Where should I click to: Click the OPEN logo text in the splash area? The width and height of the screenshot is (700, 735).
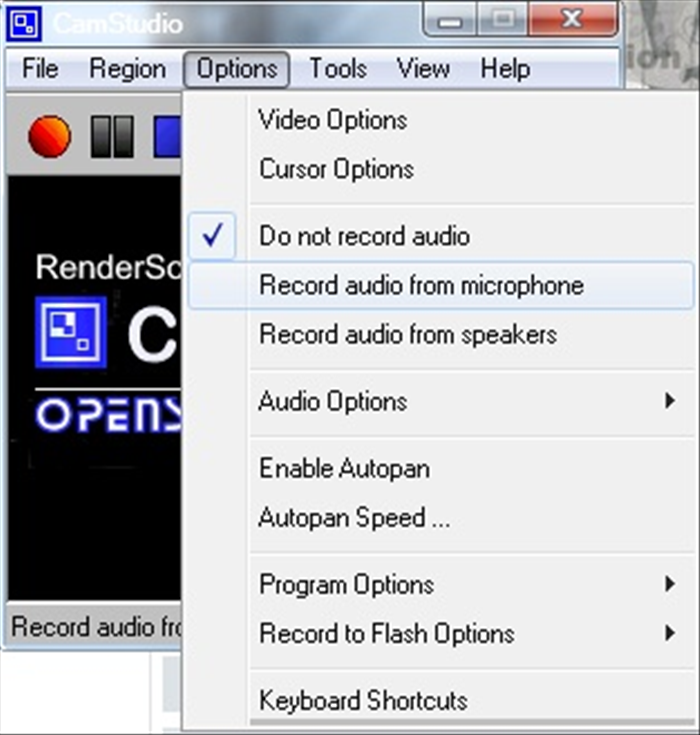point(108,415)
